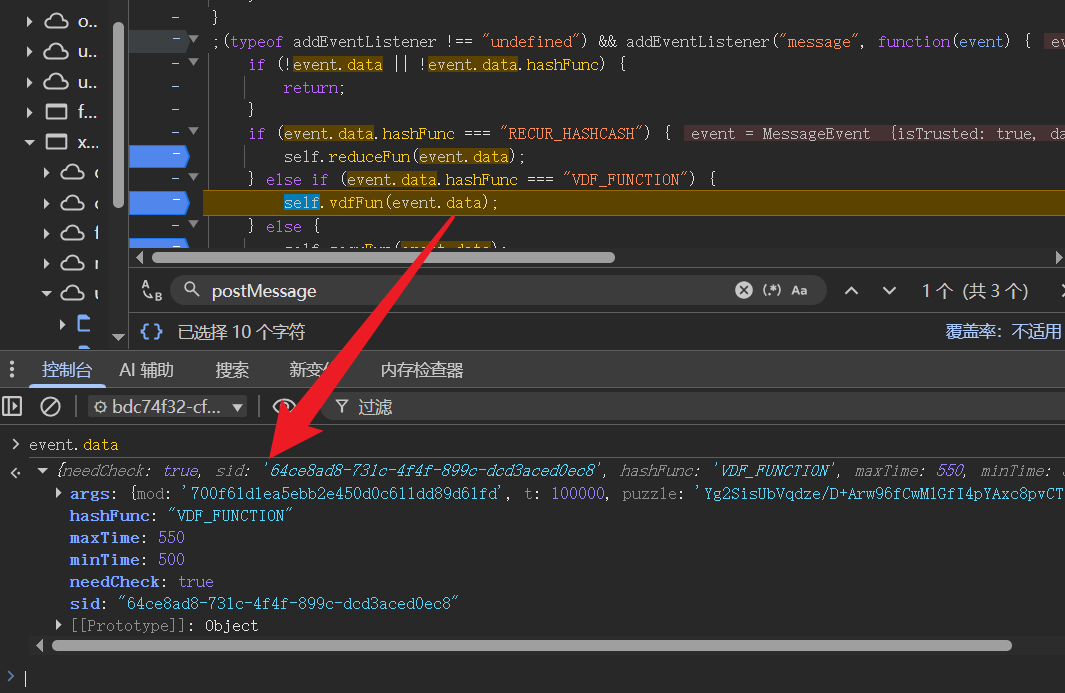1065x693 pixels.
Task: Click the 覆盖率: 不适用 status text
Action: [1003, 332]
